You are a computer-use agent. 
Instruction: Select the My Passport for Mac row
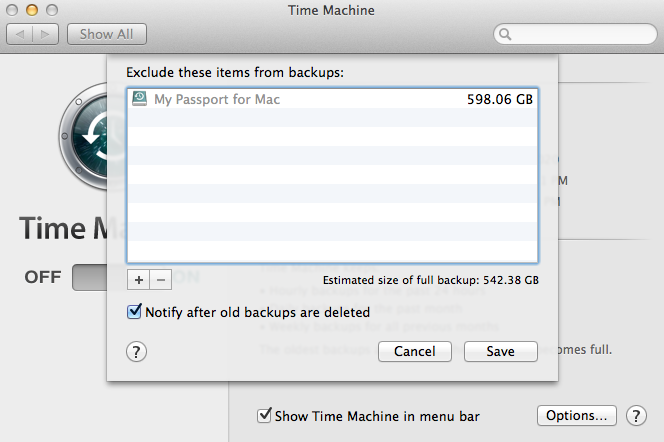[x=330, y=99]
